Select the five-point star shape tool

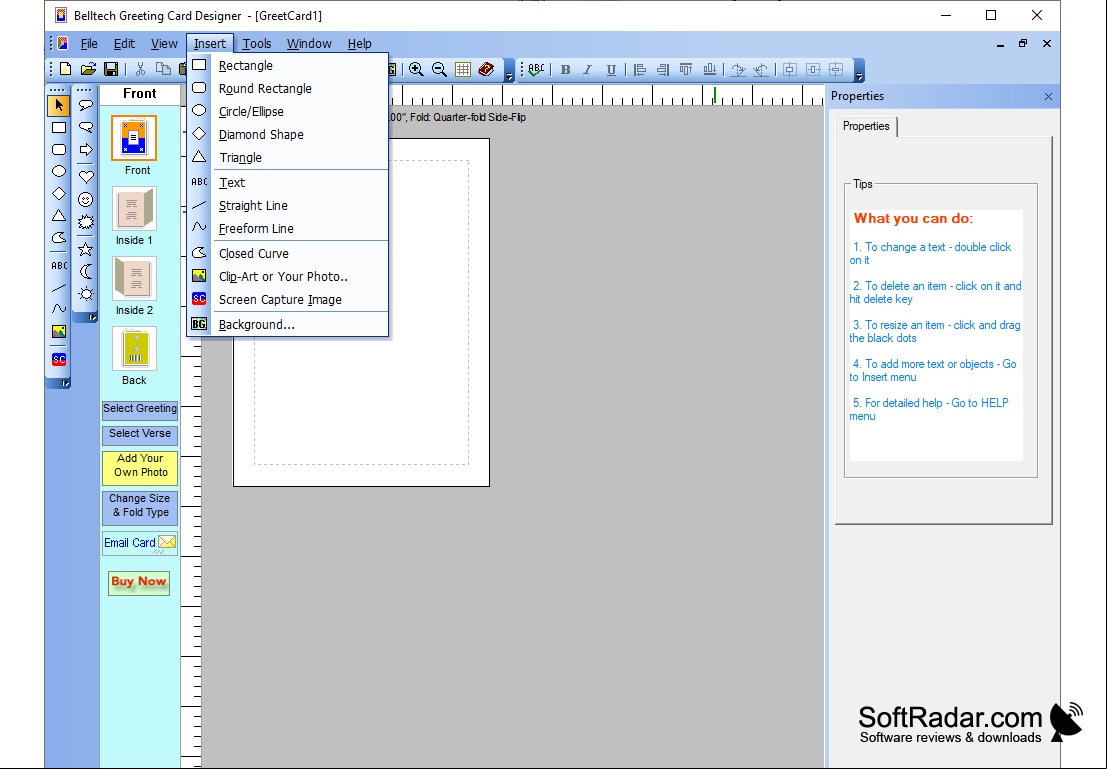85,249
